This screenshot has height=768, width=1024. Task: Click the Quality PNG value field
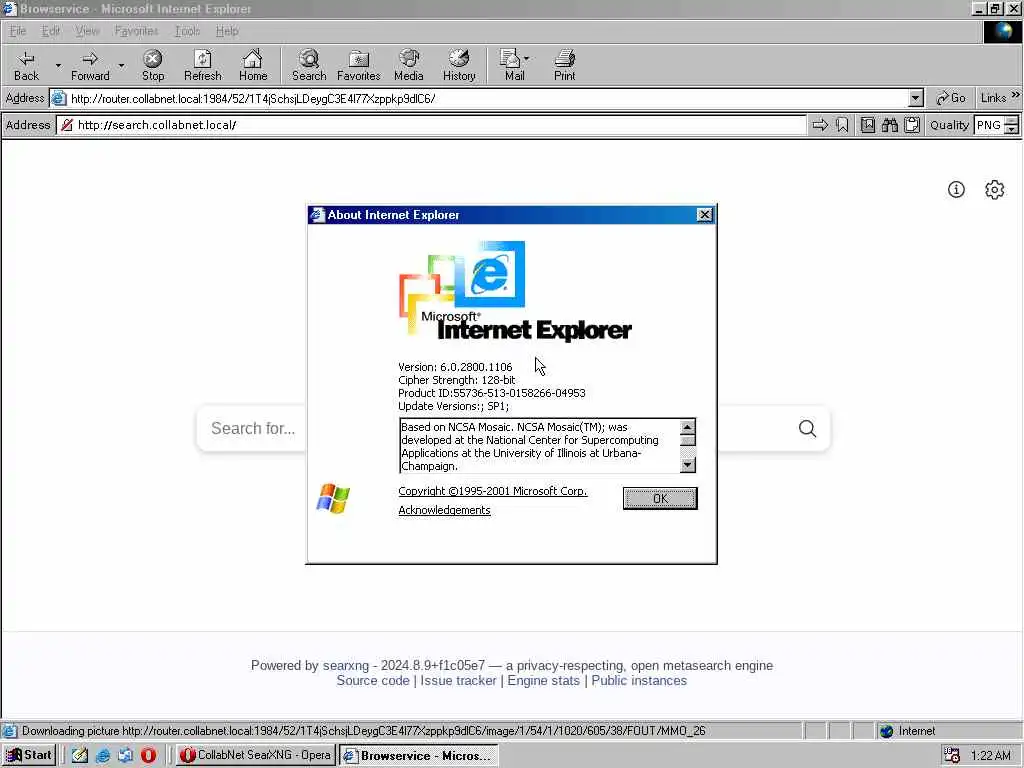point(989,125)
